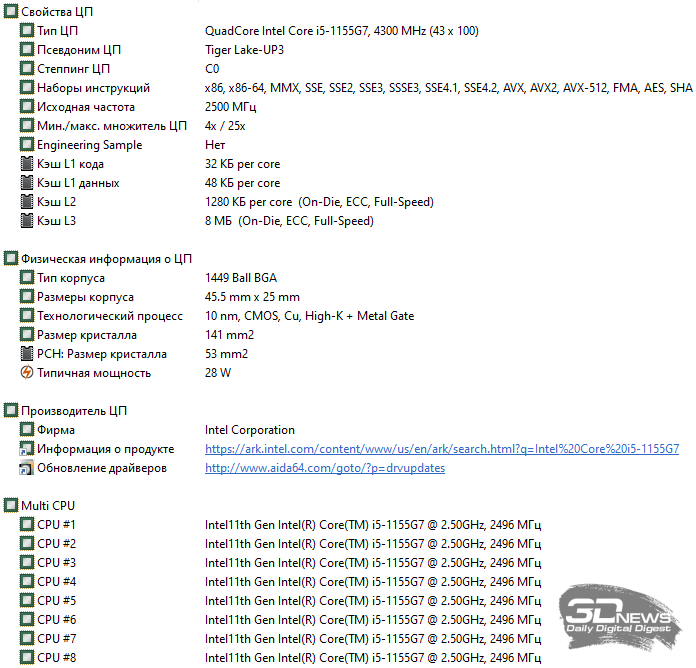This screenshot has height=668, width=696.
Task: Select the Производитель ЦП header
Action: pyautogui.click(x=74, y=411)
